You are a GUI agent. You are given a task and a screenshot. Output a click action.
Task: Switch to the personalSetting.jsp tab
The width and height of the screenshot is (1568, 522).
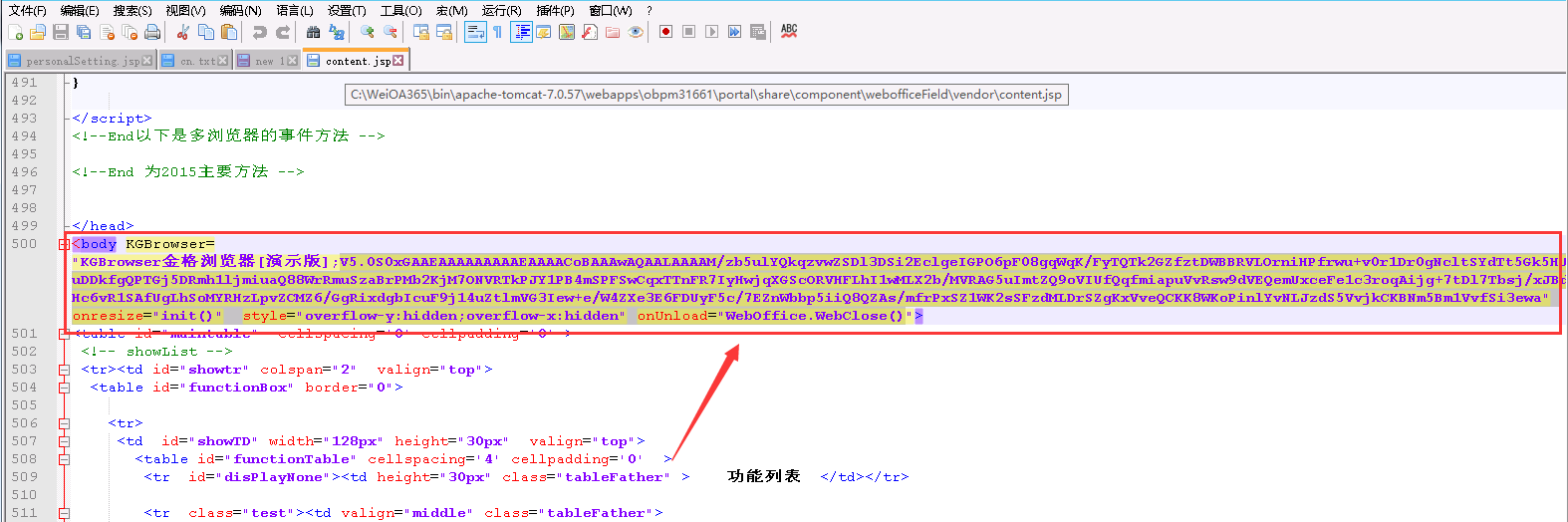(x=82, y=61)
